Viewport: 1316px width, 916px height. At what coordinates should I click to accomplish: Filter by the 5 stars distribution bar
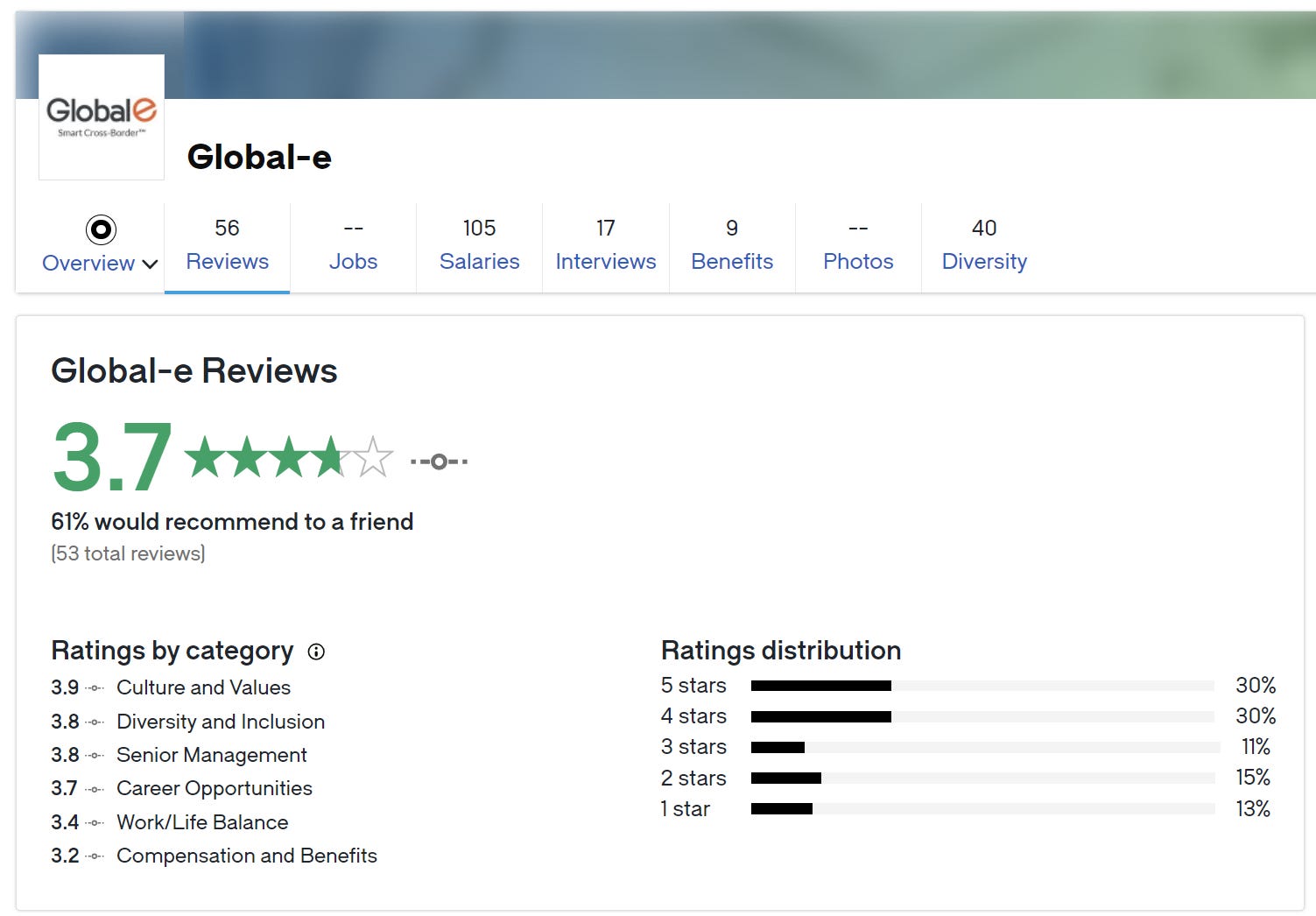pos(982,686)
